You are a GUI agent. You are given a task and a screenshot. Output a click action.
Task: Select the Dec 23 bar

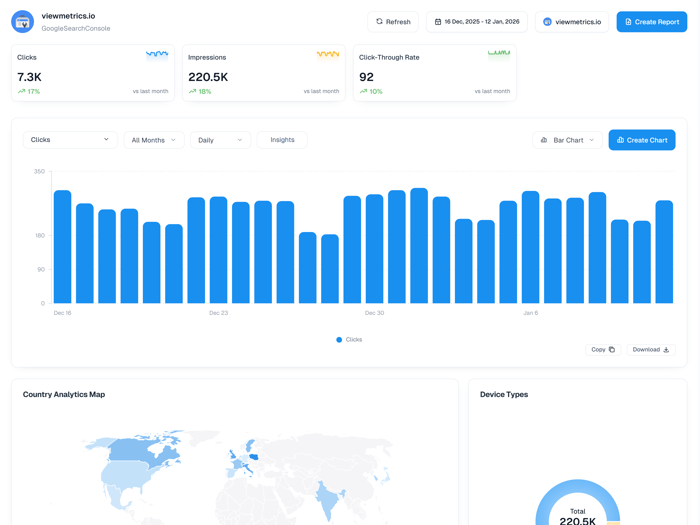tap(218, 250)
